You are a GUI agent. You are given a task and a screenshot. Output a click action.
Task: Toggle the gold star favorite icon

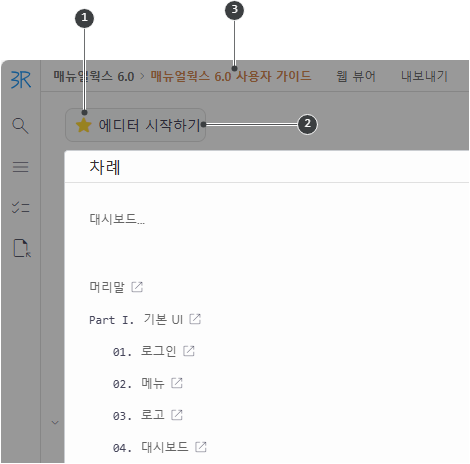point(83,125)
